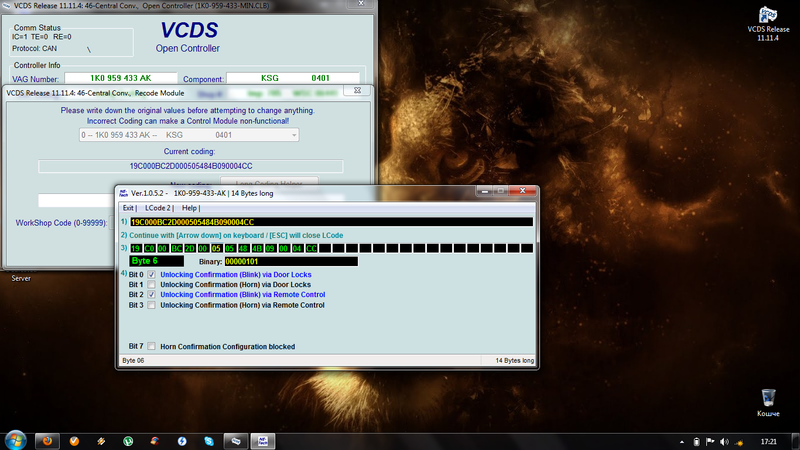The height and width of the screenshot is (450, 800).
Task: Open the LCode 2 menu
Action: pyautogui.click(x=159, y=208)
